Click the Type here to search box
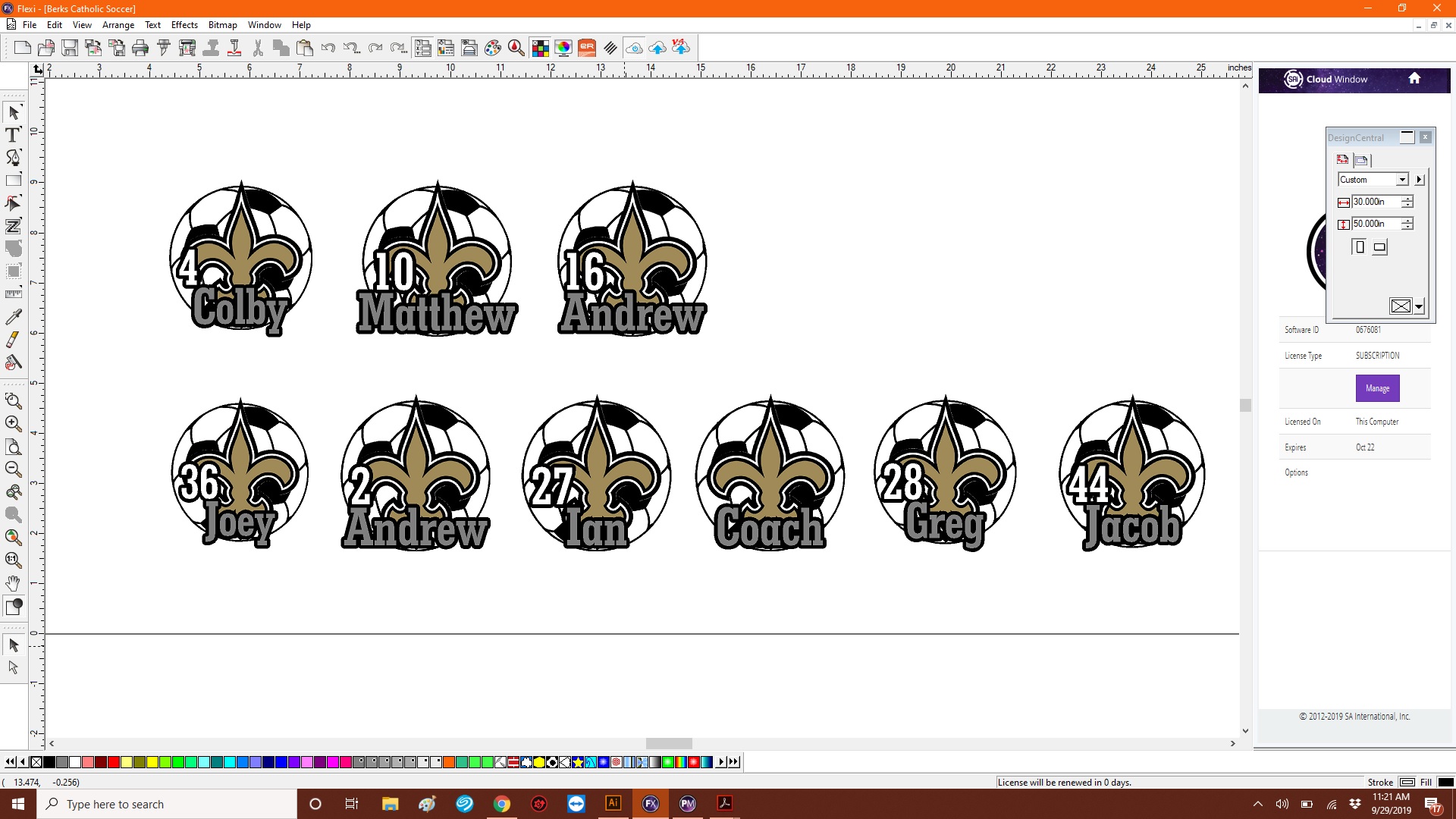The height and width of the screenshot is (819, 1456). point(167,804)
